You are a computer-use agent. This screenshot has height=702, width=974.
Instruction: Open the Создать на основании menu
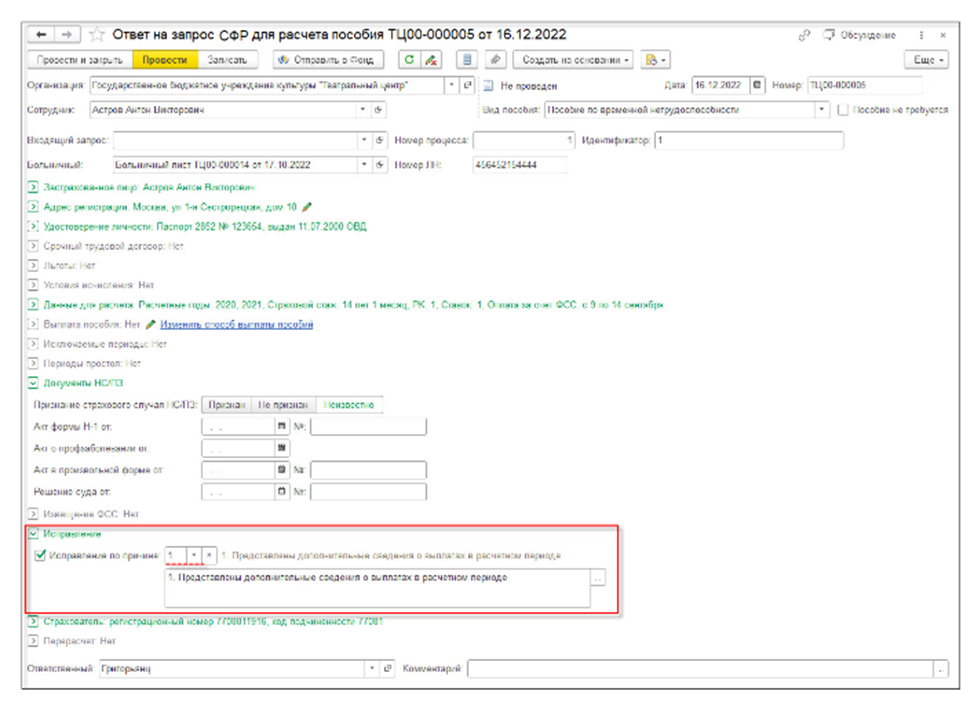pos(576,60)
